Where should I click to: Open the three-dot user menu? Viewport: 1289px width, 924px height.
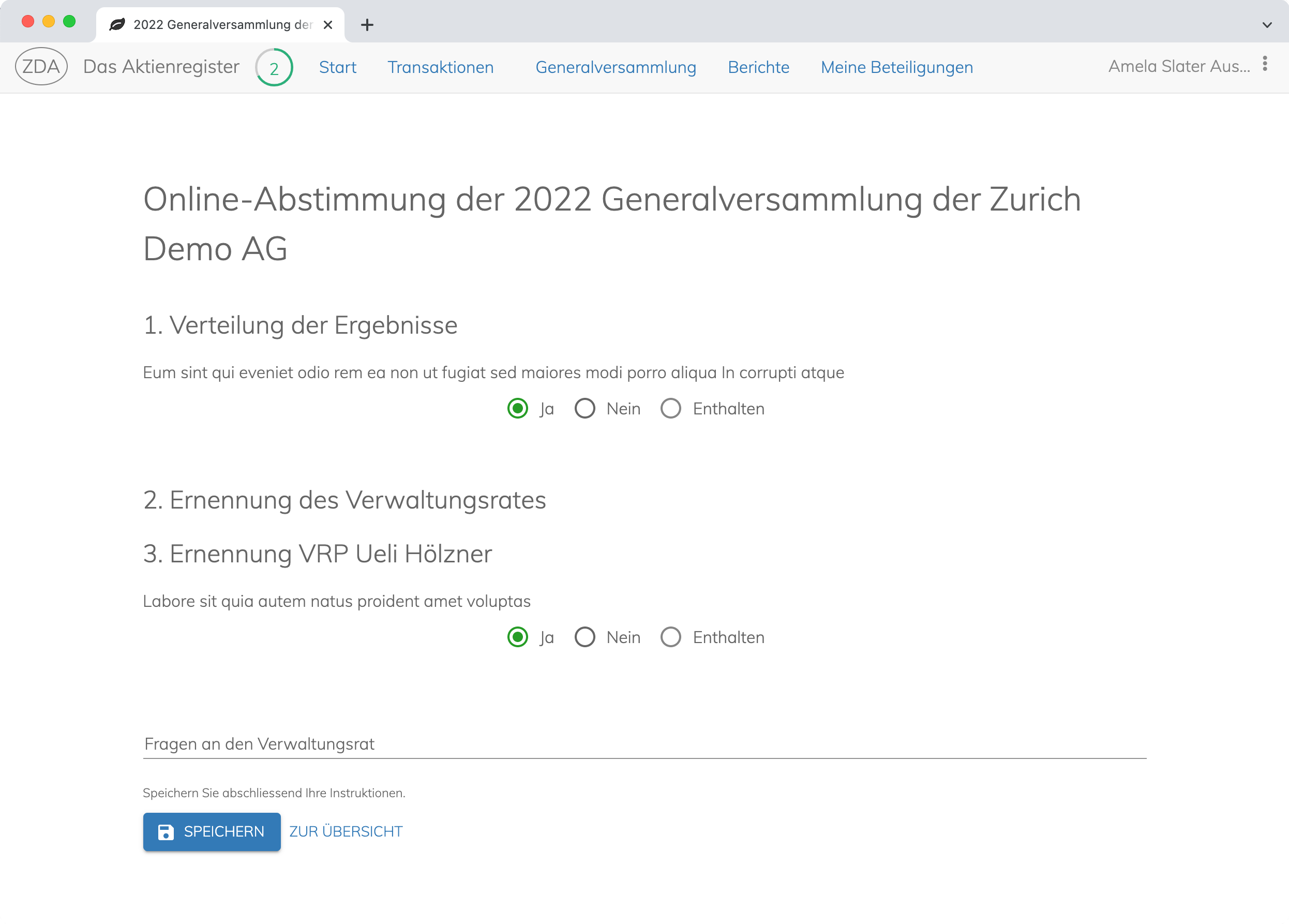point(1265,64)
